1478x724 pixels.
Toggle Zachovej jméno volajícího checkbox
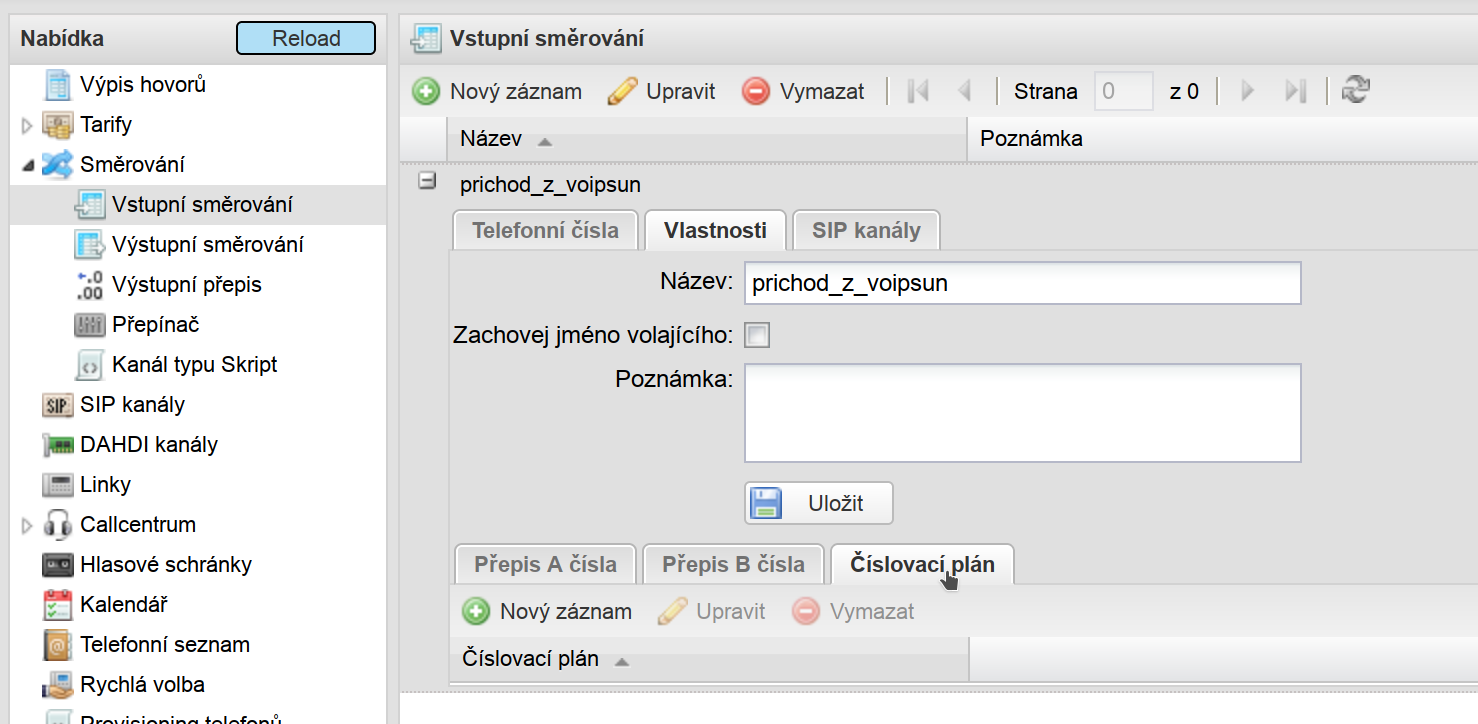click(758, 335)
